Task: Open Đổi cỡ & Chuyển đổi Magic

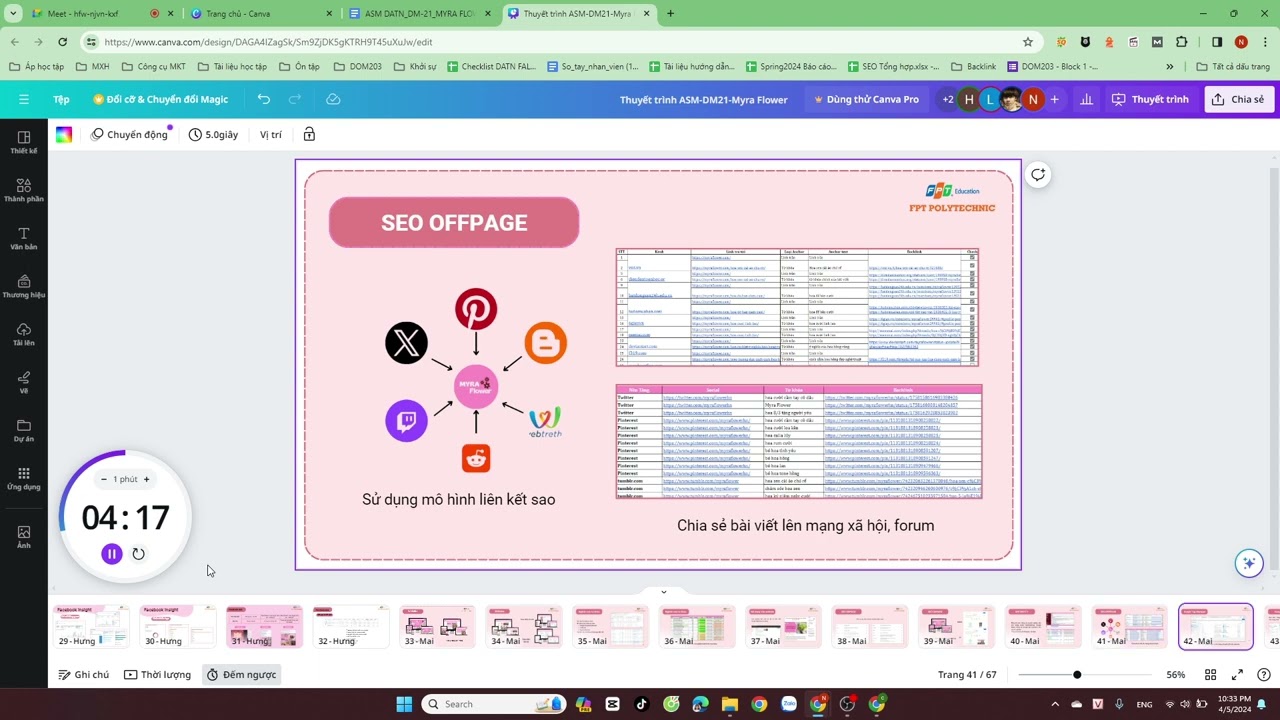Action: click(160, 99)
